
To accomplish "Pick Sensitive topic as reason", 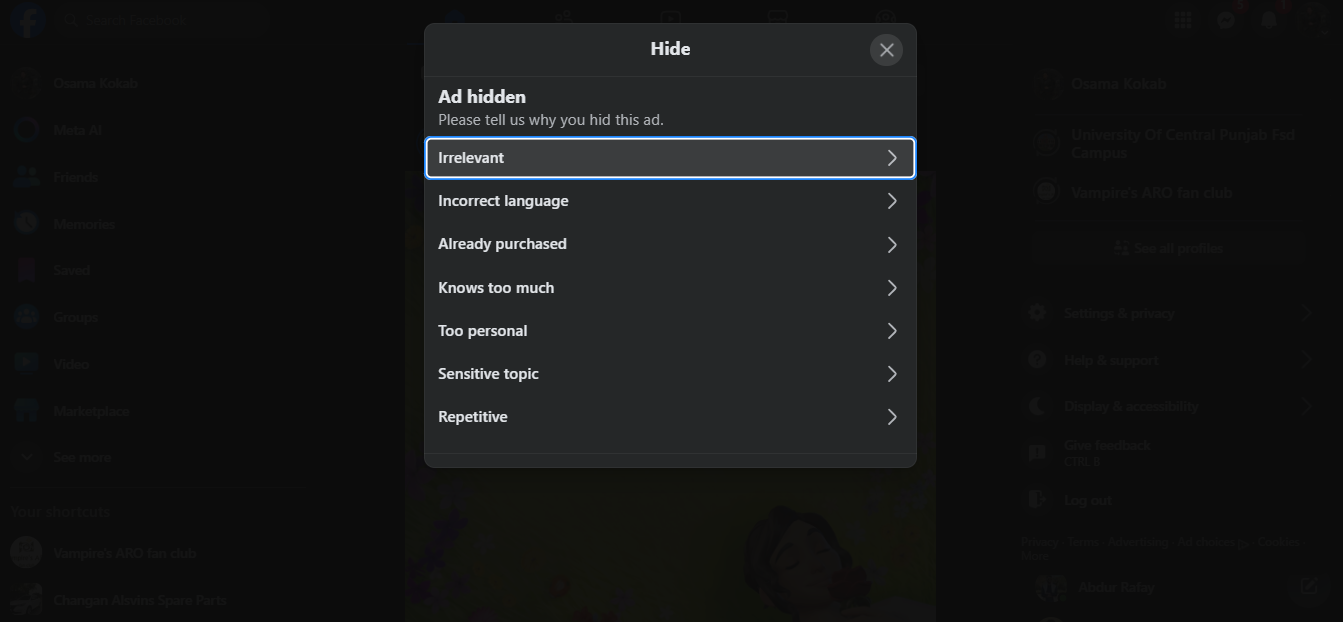I will click(x=670, y=374).
